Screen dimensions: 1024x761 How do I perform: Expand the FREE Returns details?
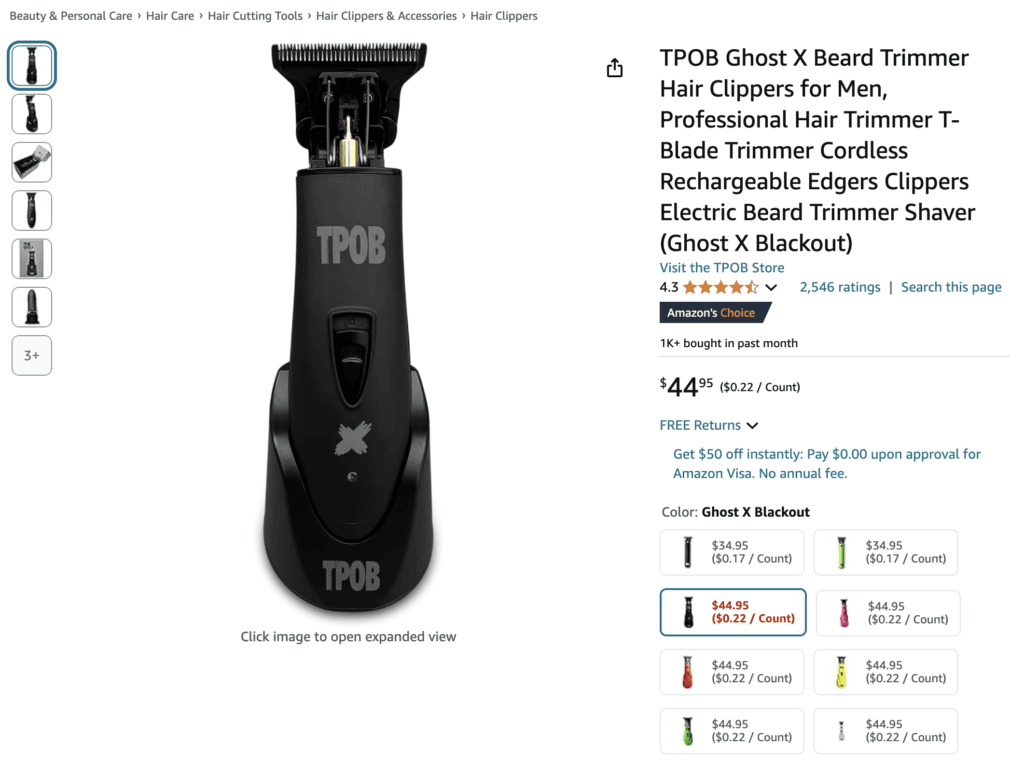coord(752,426)
